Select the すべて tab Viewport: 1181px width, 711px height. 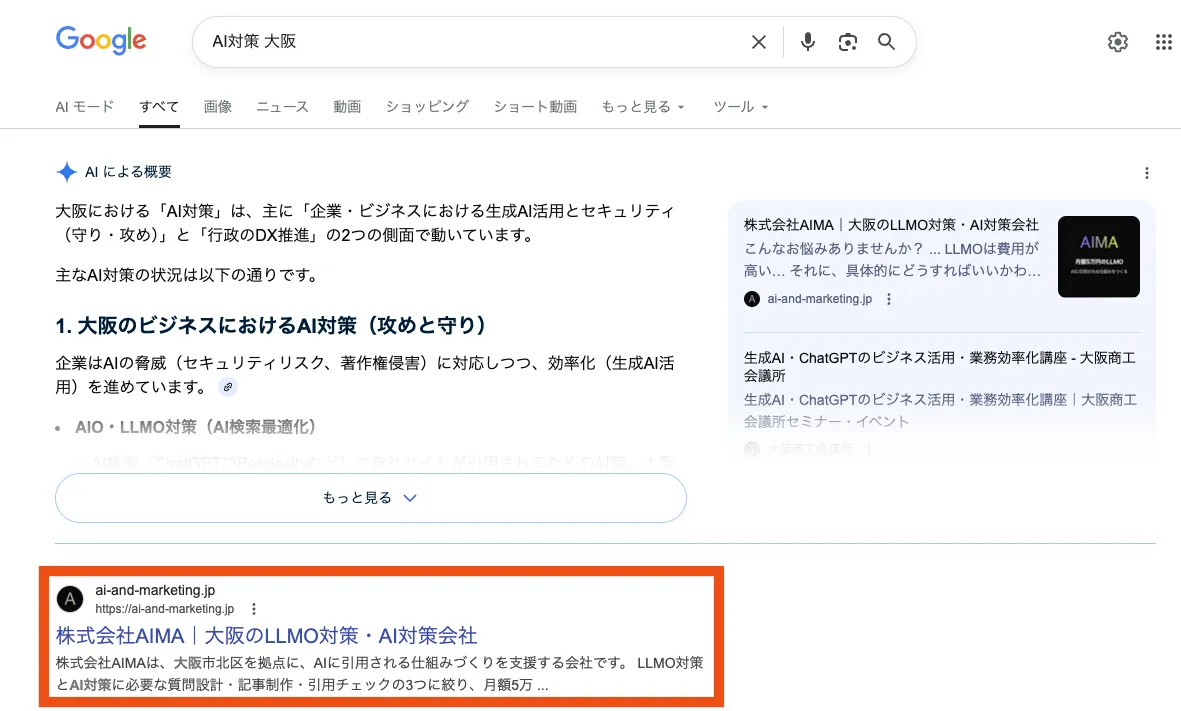(x=159, y=107)
